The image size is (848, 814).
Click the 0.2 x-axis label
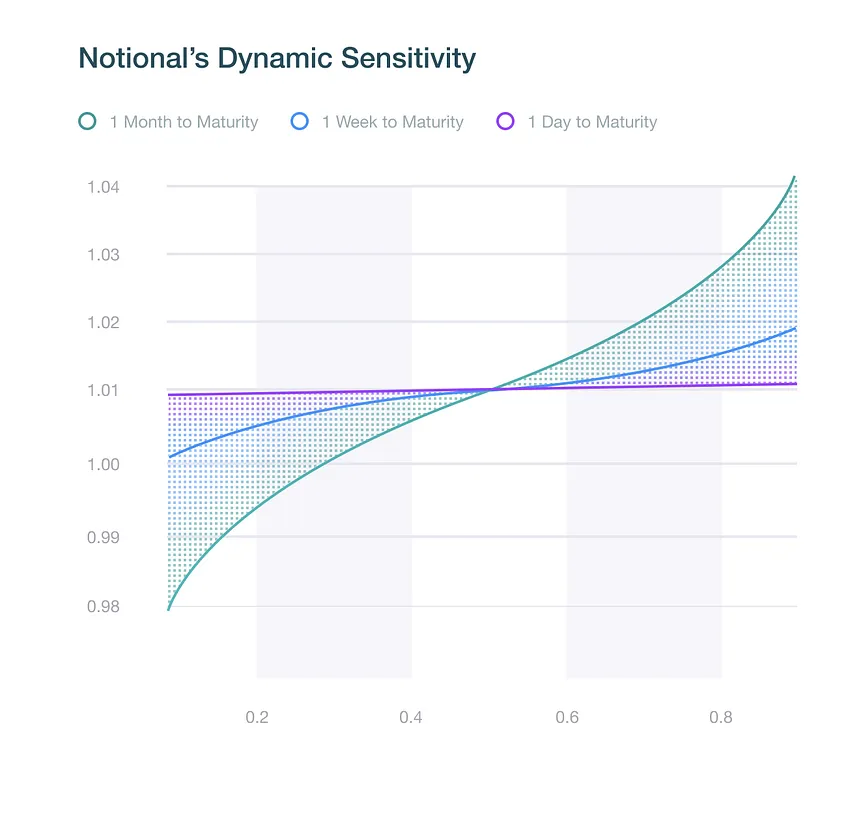257,717
